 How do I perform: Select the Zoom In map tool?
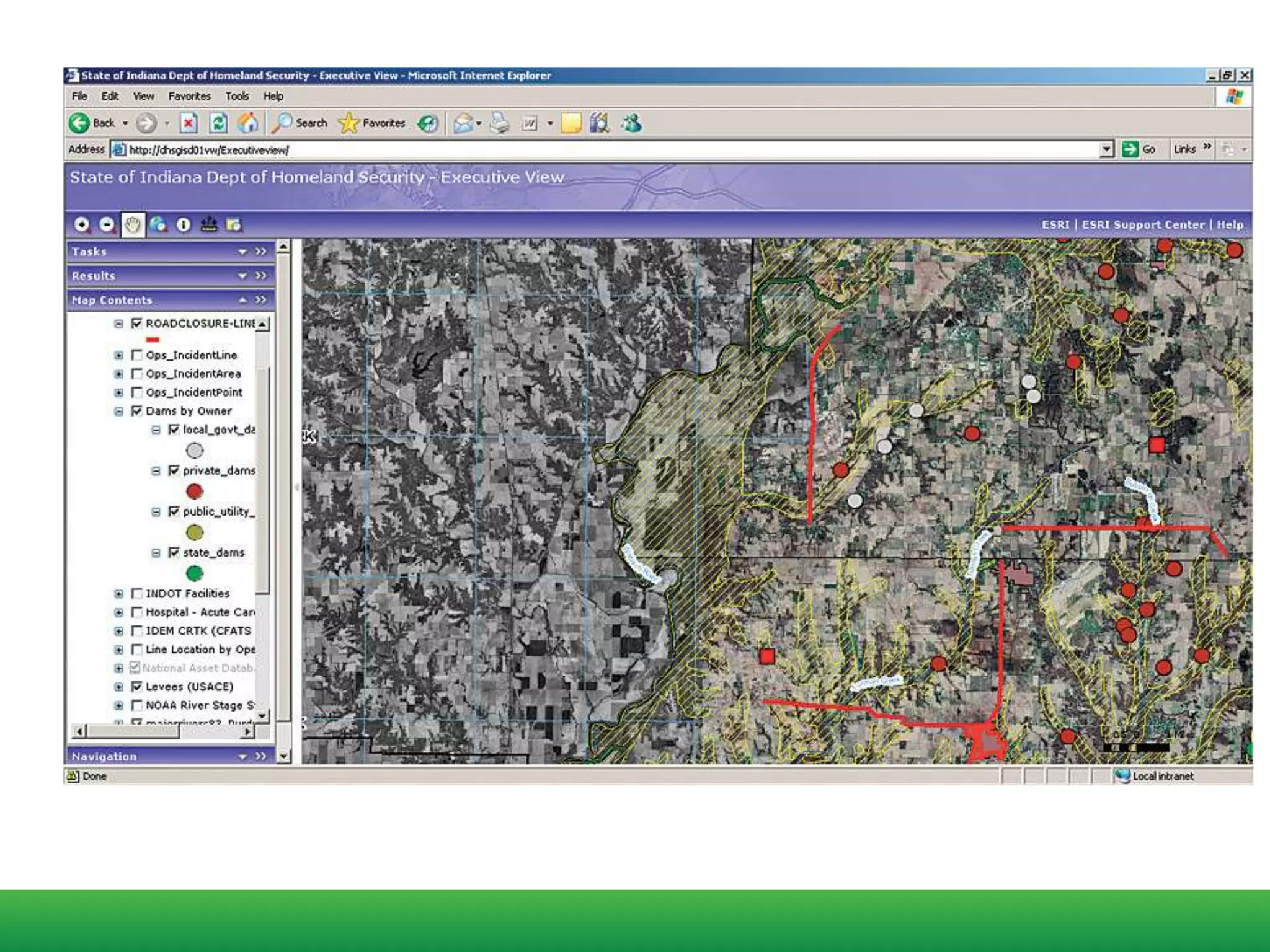coord(81,224)
